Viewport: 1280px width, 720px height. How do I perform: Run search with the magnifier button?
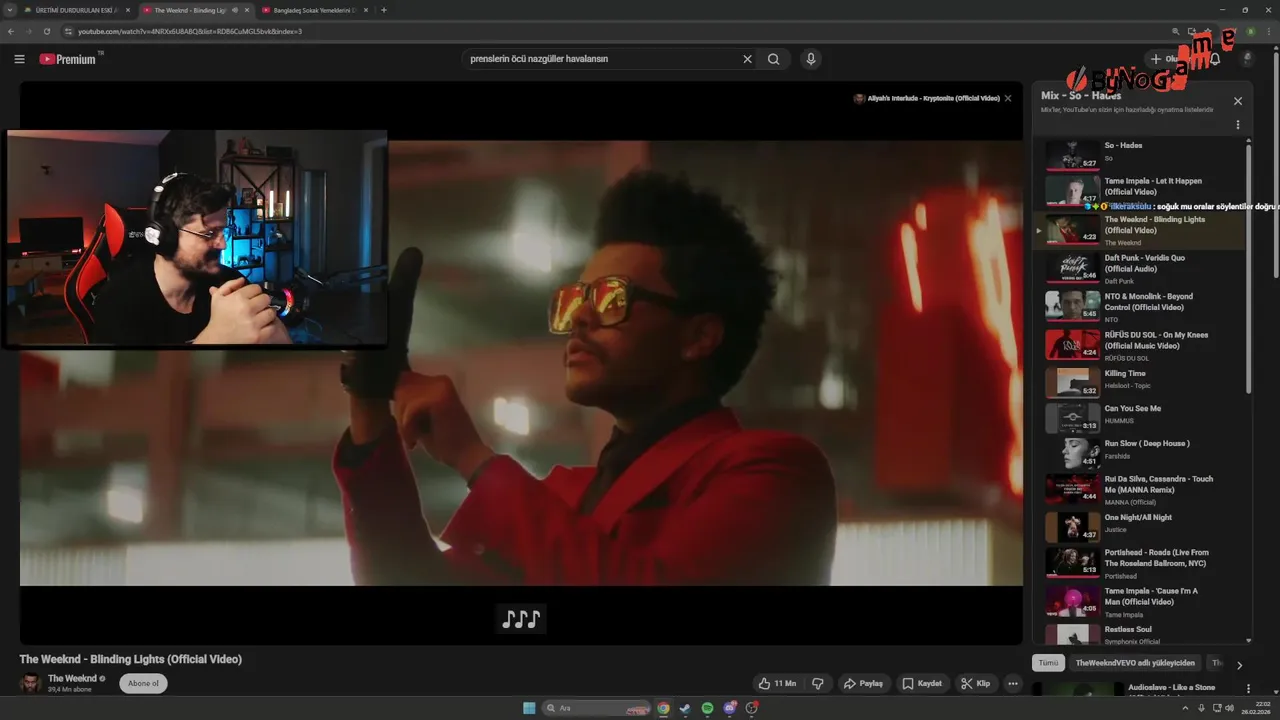774,59
